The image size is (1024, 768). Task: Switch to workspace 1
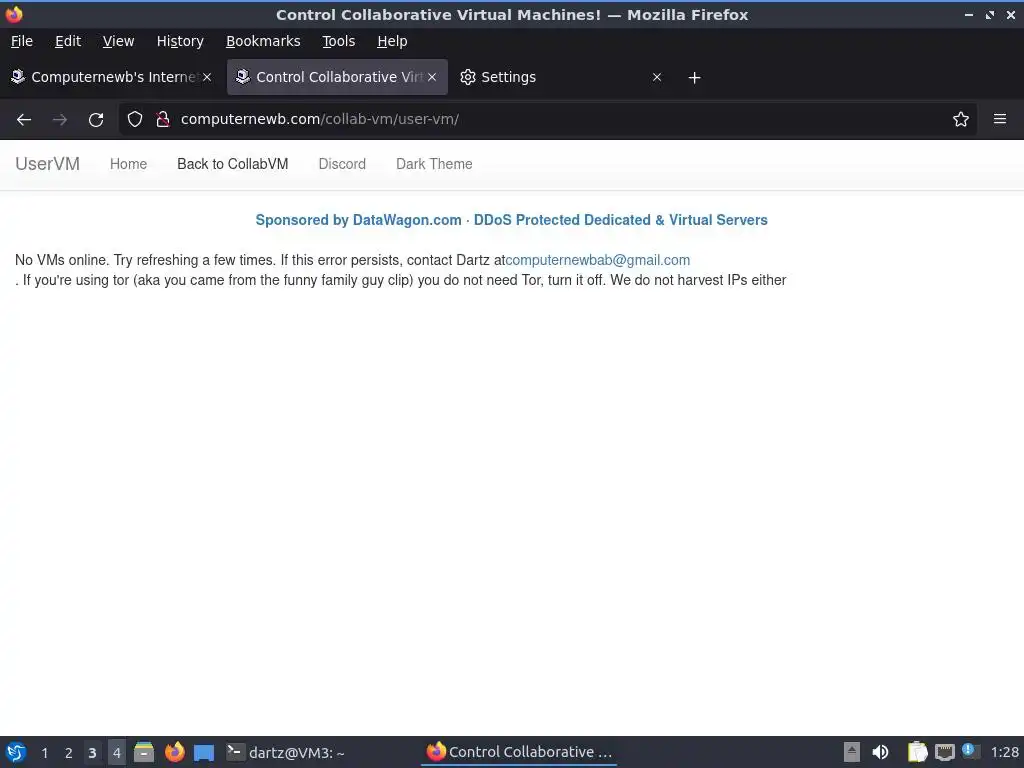[x=44, y=753]
